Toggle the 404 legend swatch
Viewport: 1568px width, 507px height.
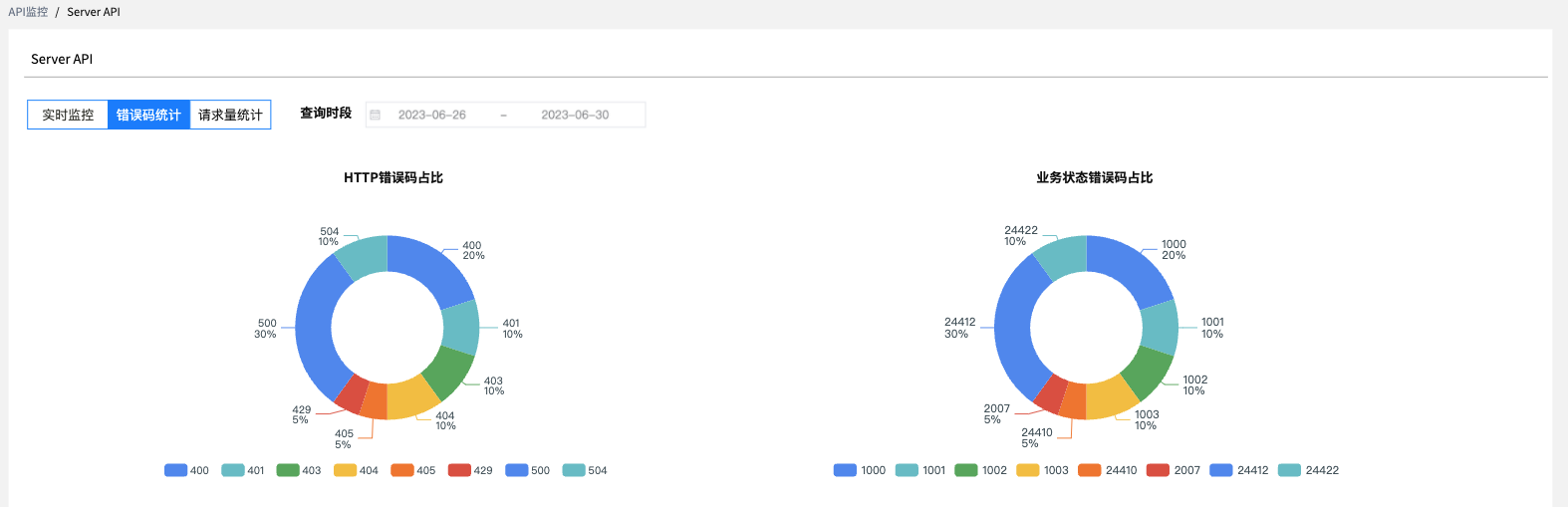coord(346,470)
